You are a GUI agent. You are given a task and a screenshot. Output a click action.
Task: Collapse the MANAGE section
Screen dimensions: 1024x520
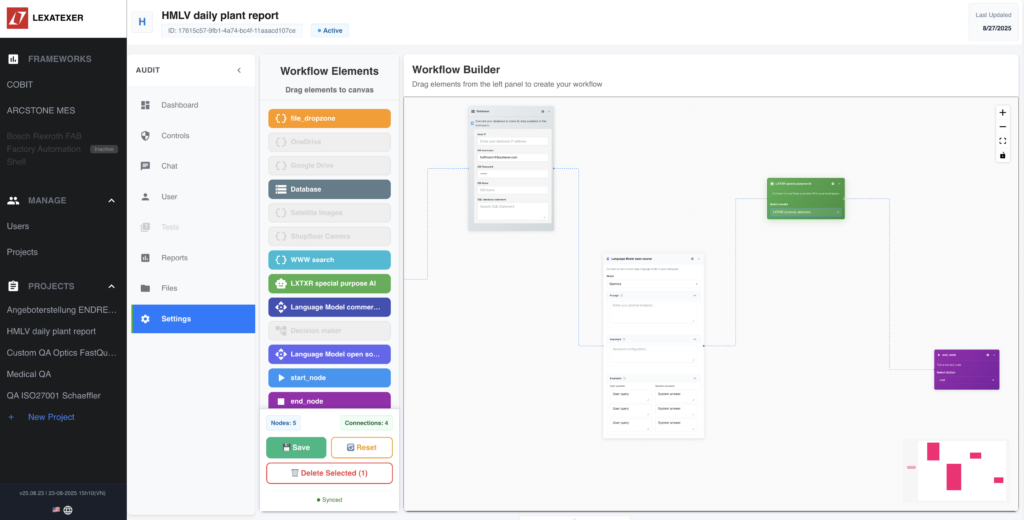click(x=110, y=200)
